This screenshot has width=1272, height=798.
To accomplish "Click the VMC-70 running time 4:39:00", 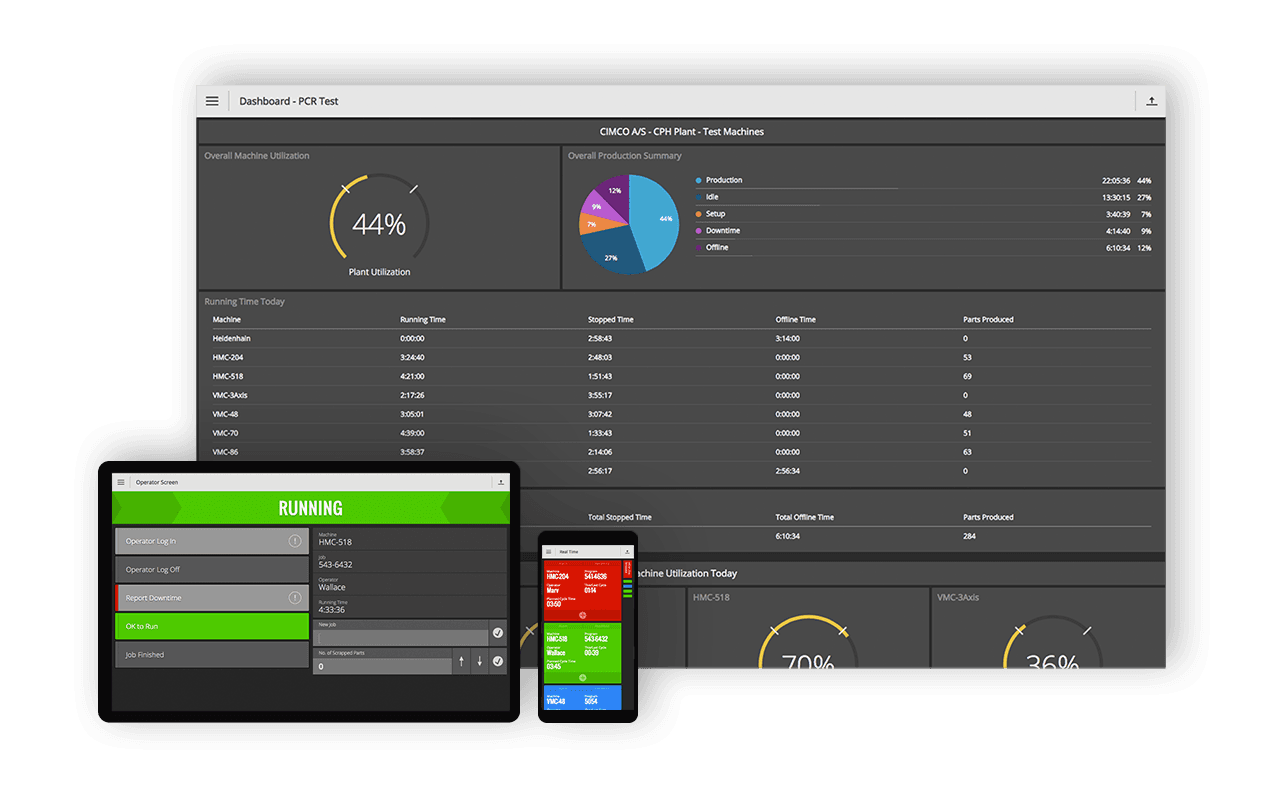I will click(x=412, y=433).
